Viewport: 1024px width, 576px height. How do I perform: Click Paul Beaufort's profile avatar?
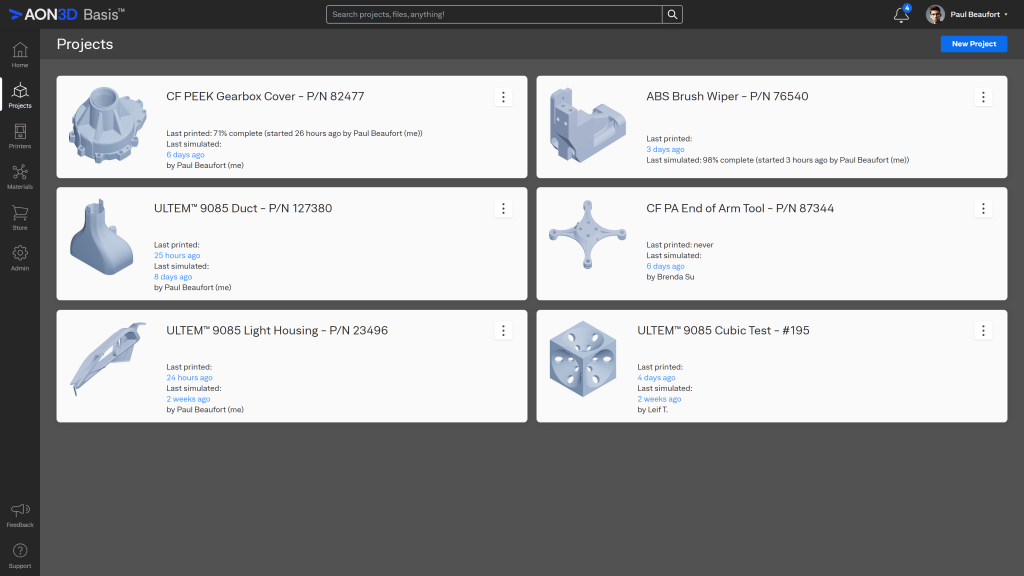935,14
